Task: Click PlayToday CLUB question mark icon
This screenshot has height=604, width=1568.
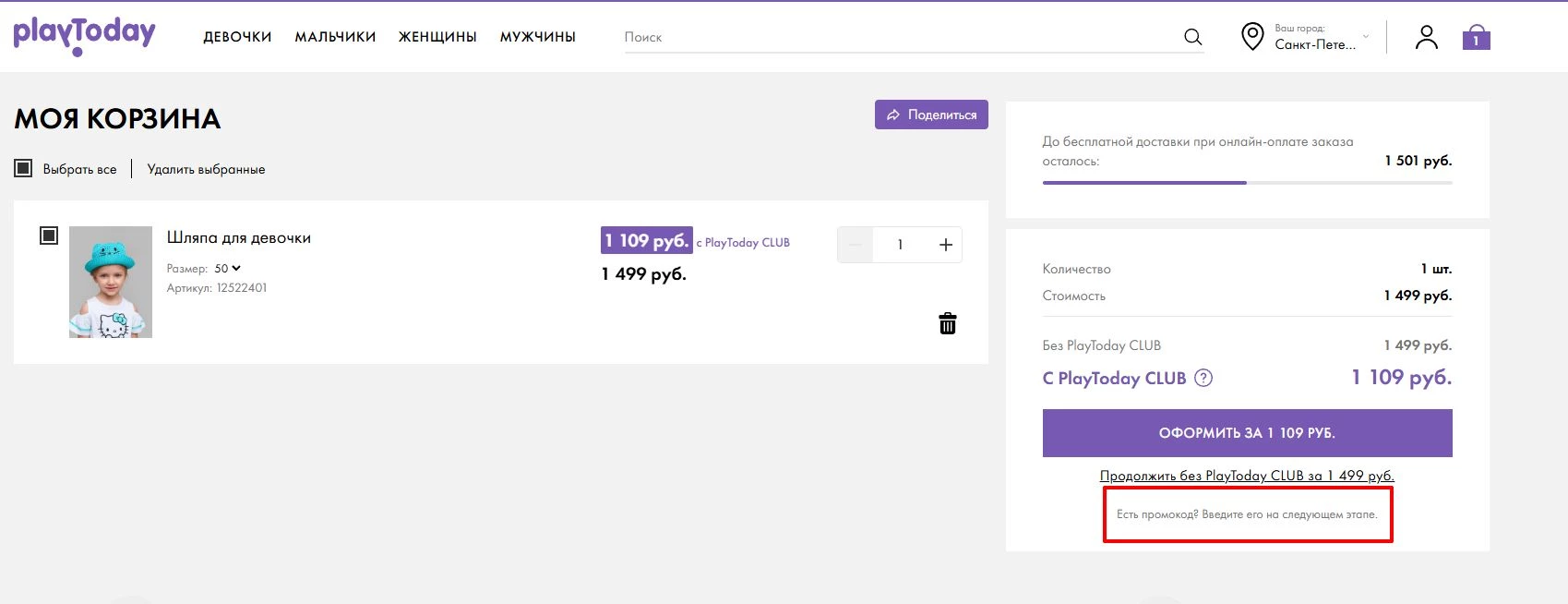Action: (1203, 378)
